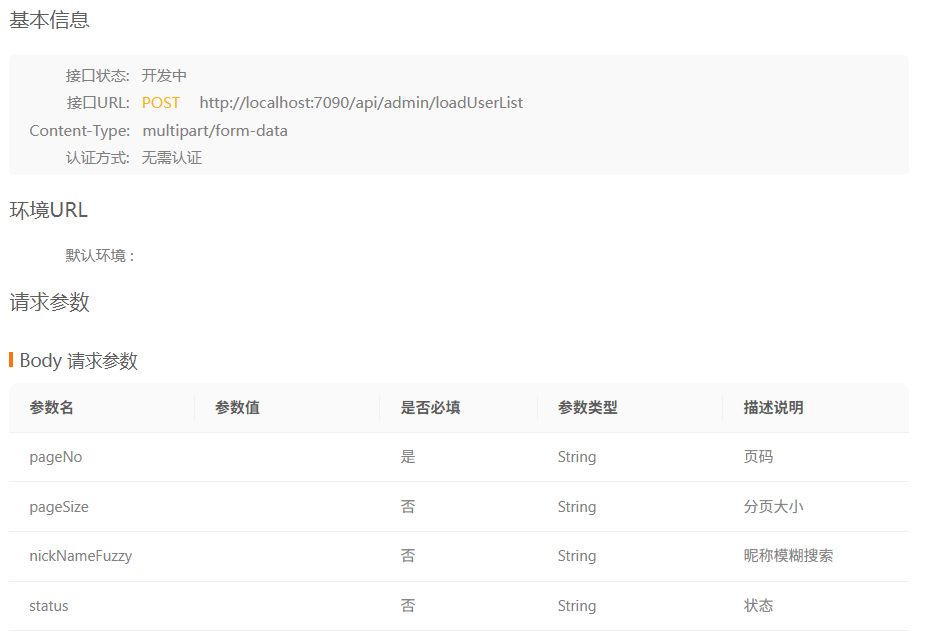Image resolution: width=930 pixels, height=643 pixels.
Task: Select the POST method label
Action: click(161, 103)
